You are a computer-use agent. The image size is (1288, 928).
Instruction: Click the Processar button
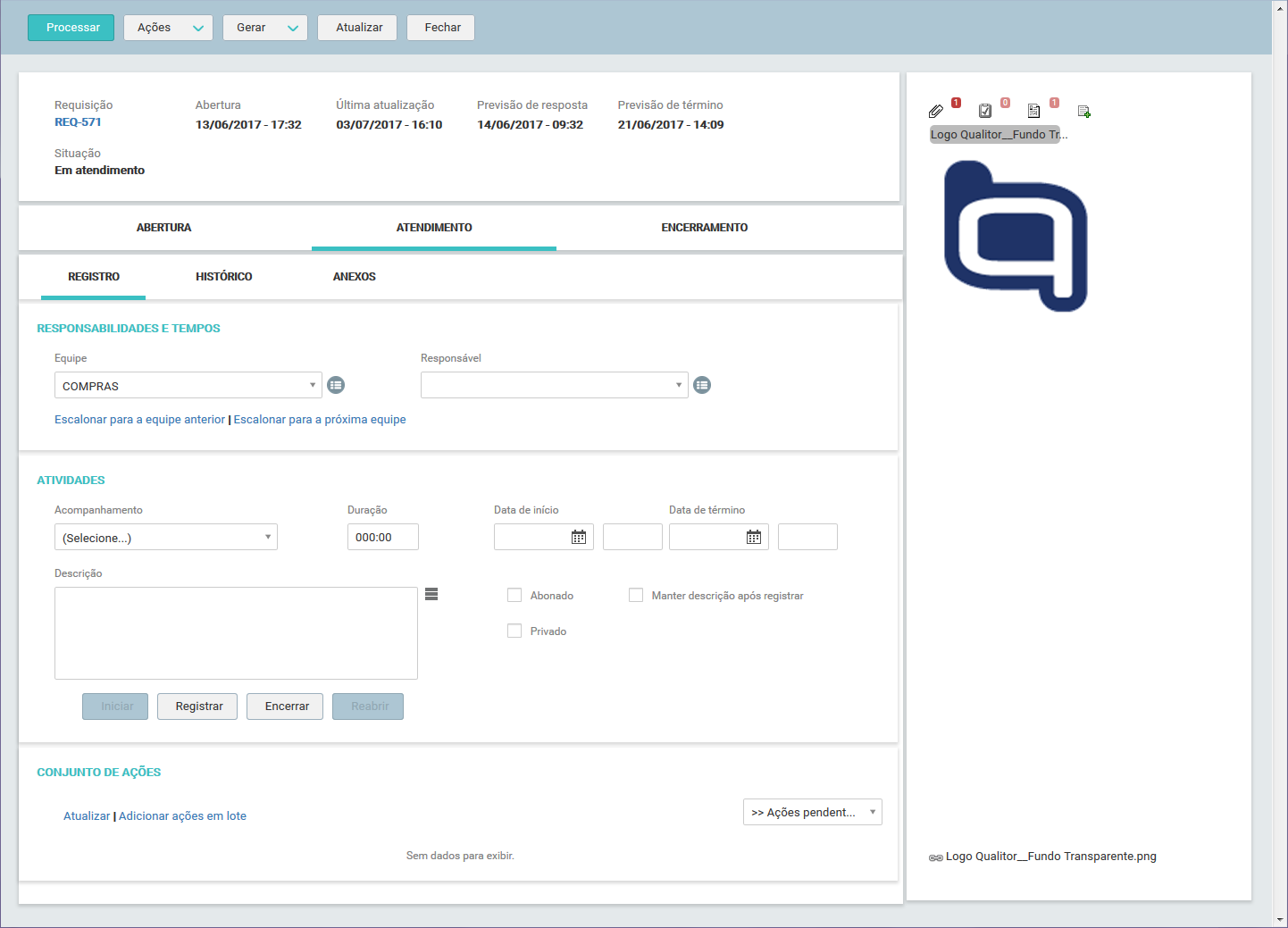click(x=71, y=28)
